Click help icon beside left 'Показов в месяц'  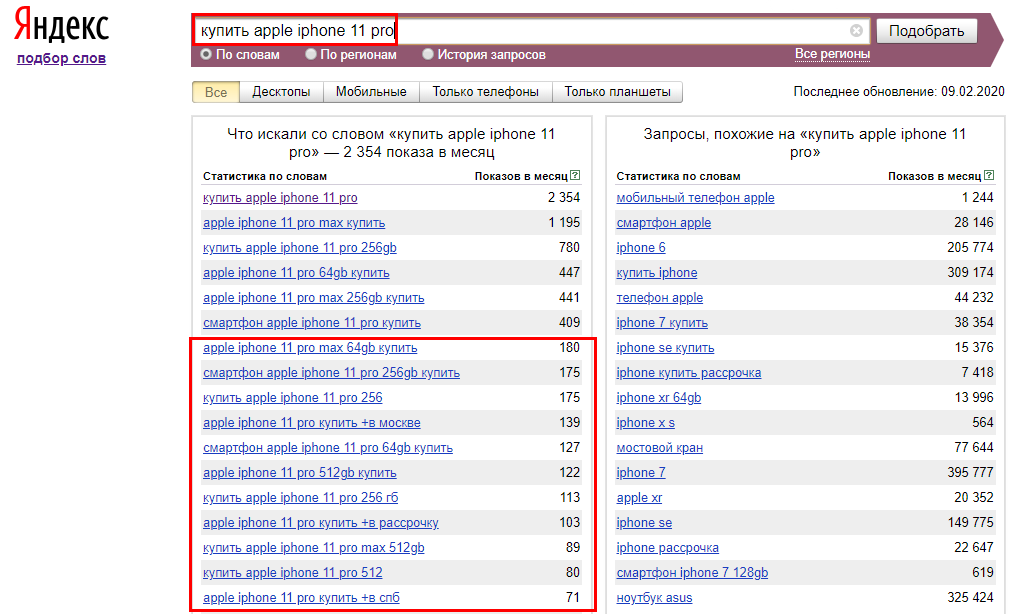pos(575,176)
